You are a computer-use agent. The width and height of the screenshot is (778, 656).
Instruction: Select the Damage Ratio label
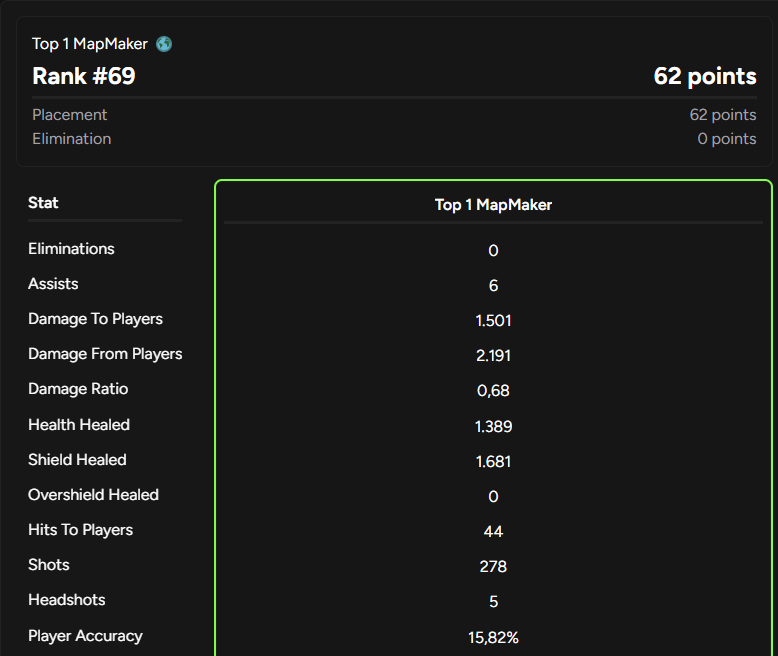[78, 389]
